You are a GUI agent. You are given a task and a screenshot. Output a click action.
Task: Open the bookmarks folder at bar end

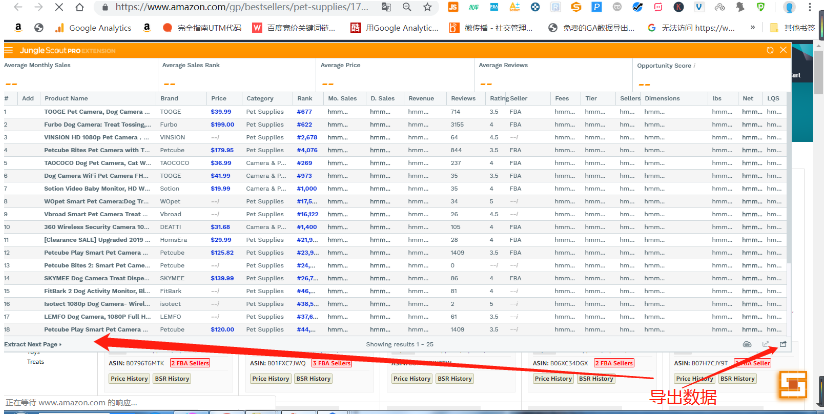791,28
